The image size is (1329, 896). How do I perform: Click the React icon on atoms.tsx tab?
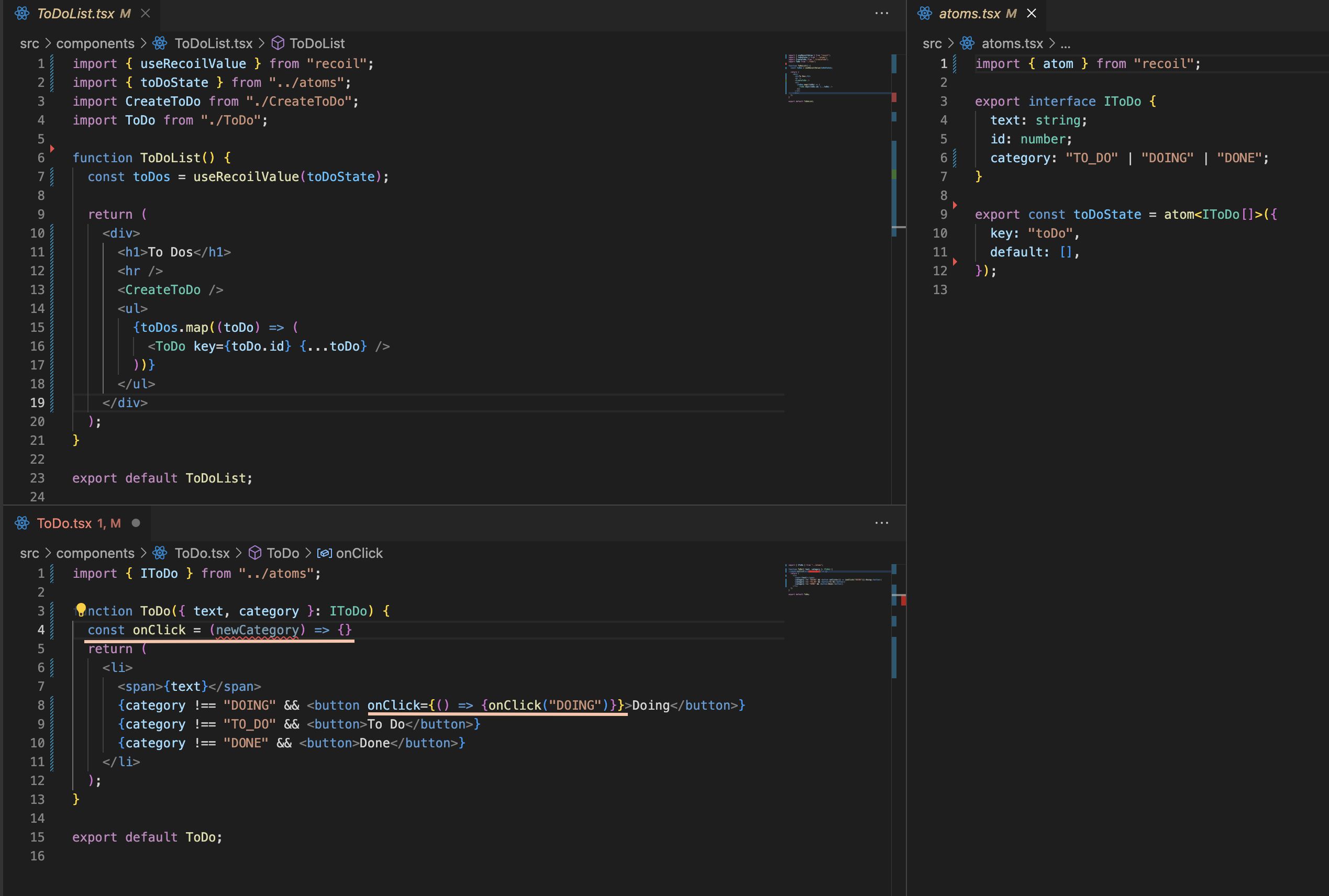(x=925, y=13)
